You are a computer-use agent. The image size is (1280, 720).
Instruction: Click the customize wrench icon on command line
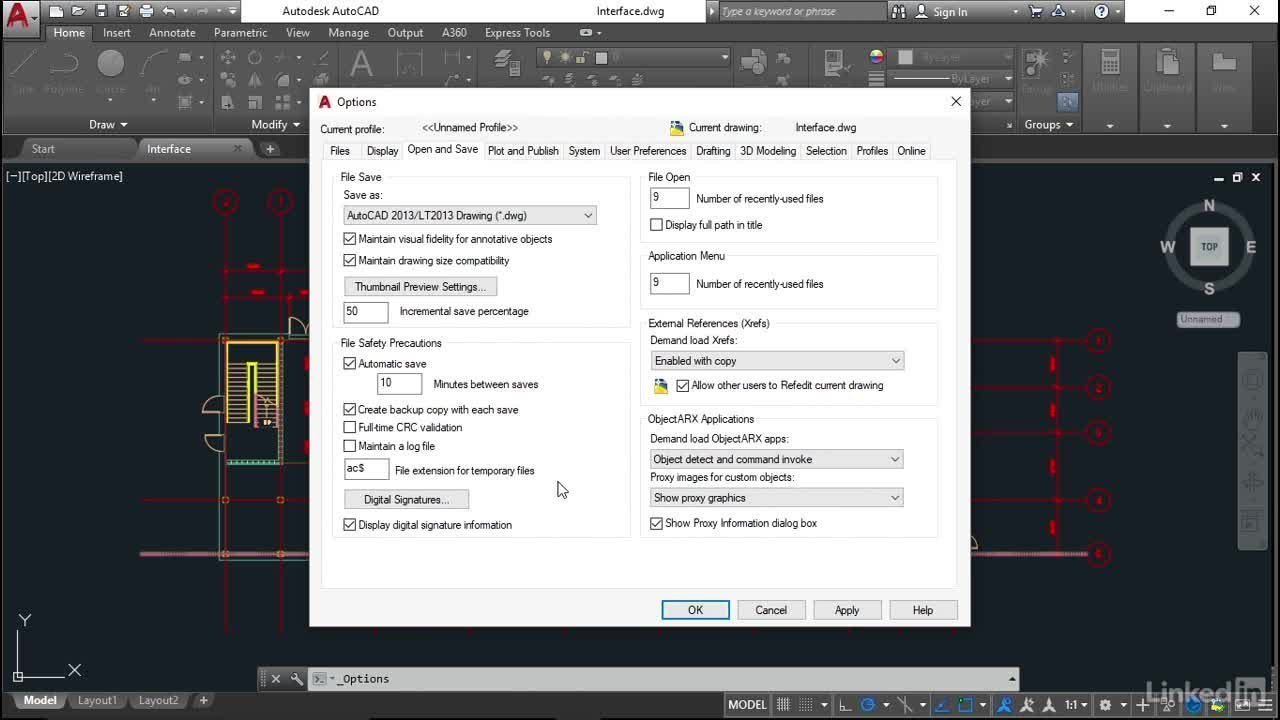tap(296, 678)
